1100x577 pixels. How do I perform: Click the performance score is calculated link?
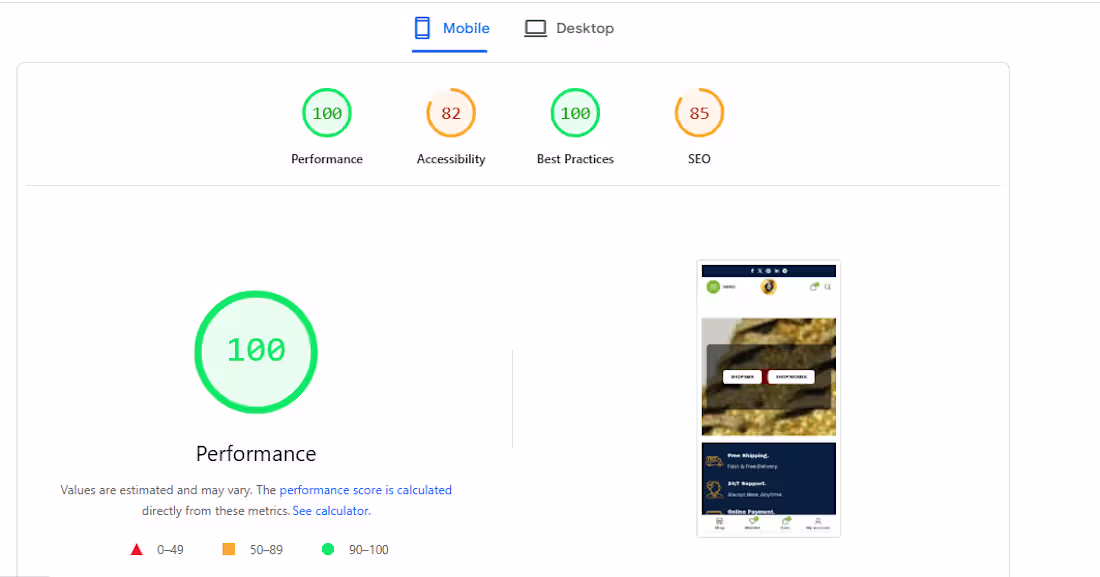point(365,489)
